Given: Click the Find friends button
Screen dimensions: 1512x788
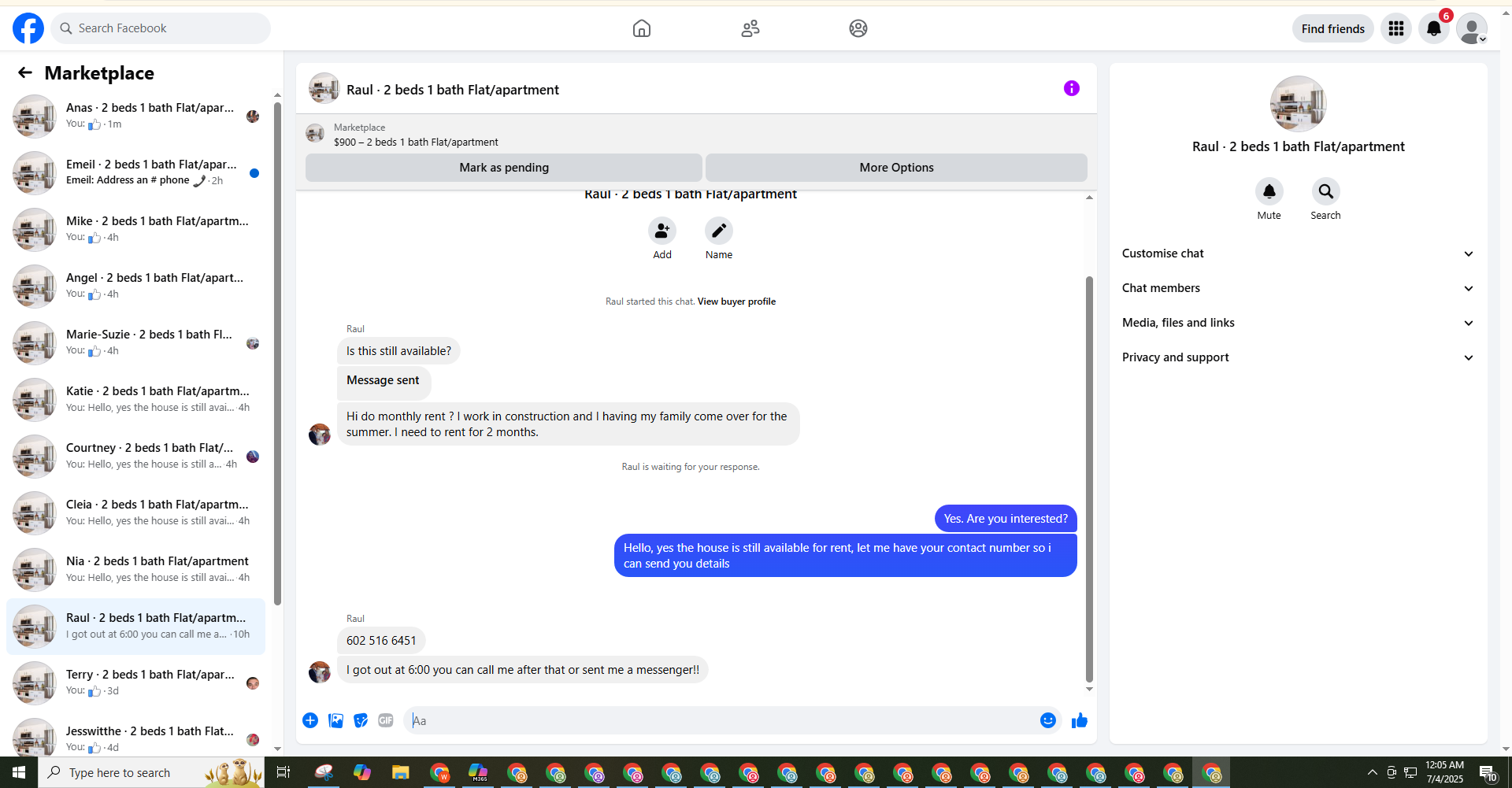Looking at the screenshot, I should click(1333, 28).
